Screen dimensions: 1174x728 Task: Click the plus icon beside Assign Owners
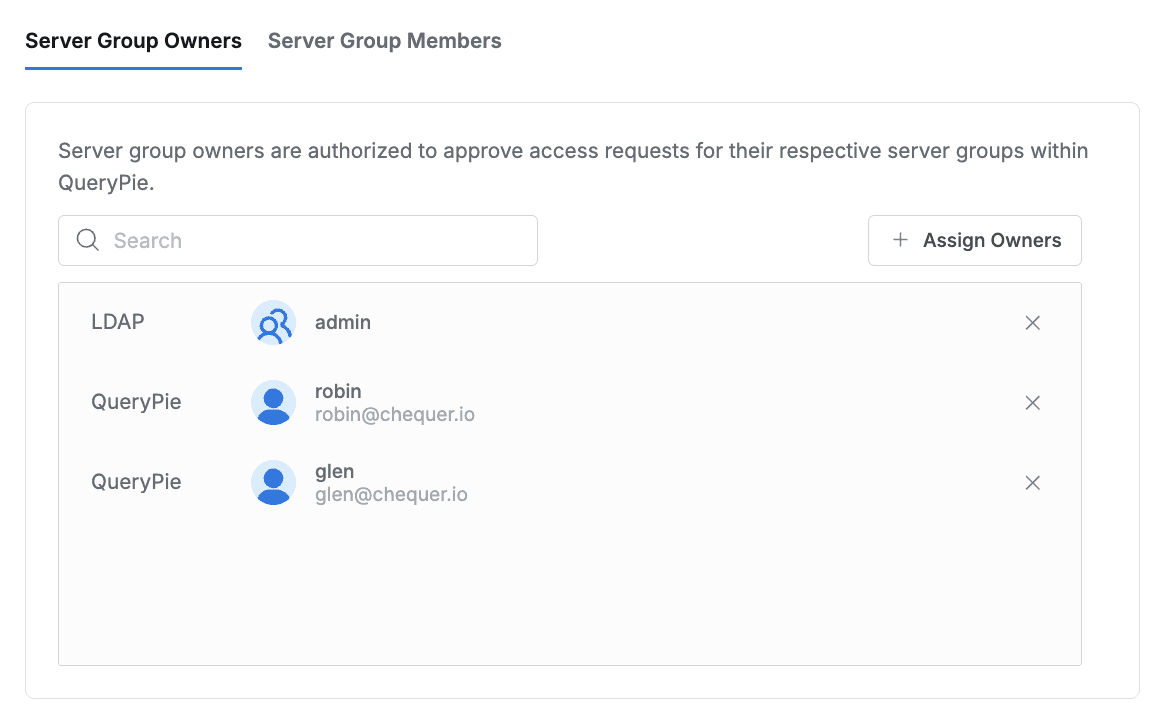900,240
